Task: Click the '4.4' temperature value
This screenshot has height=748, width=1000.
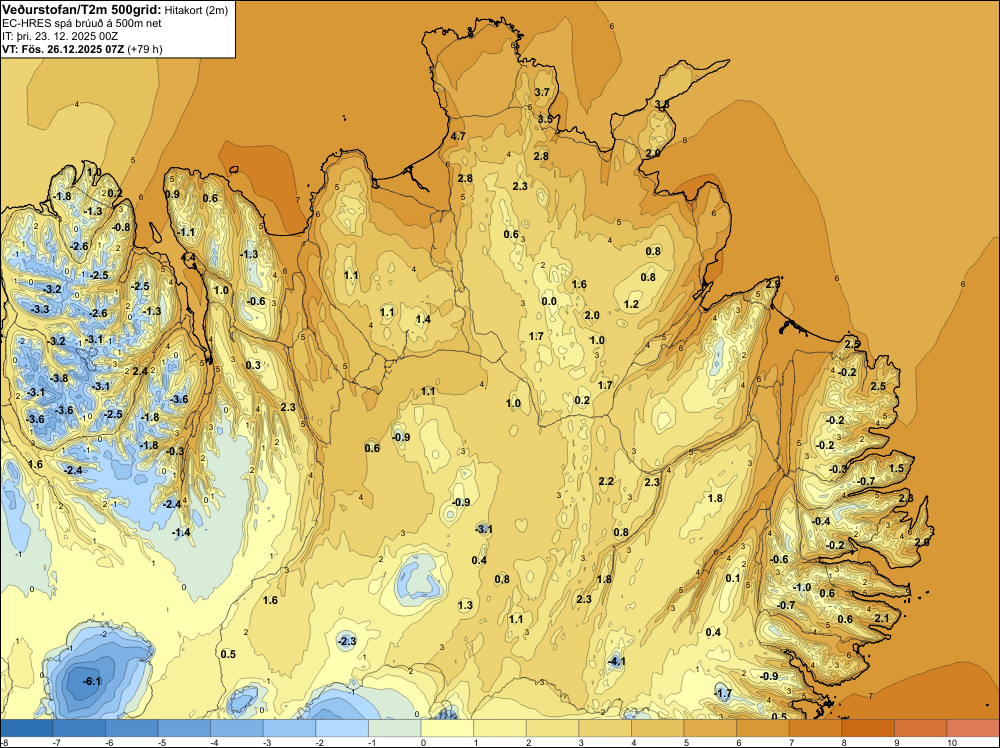Action: point(189,257)
